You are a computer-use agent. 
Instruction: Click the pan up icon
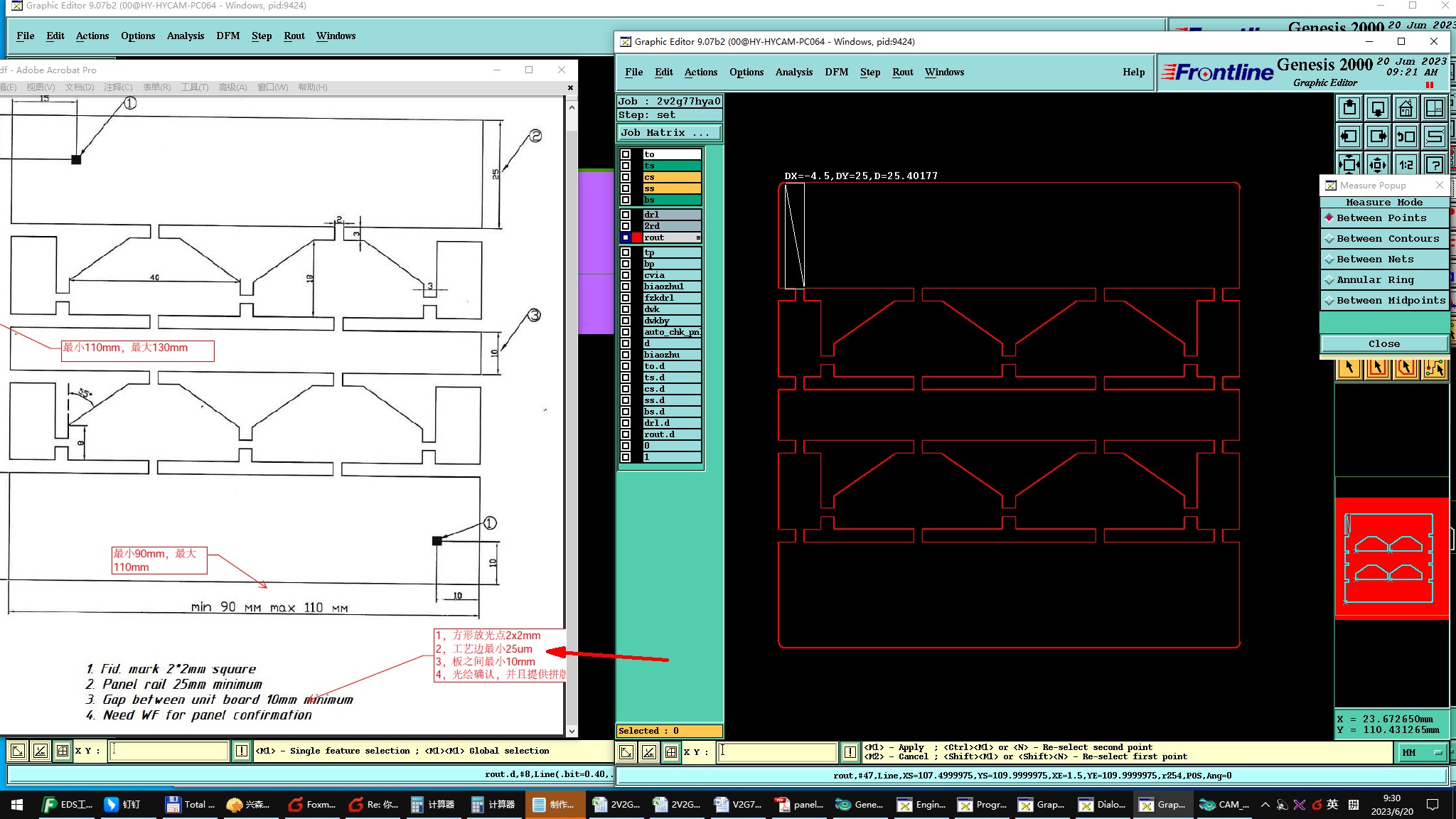coord(1349,109)
